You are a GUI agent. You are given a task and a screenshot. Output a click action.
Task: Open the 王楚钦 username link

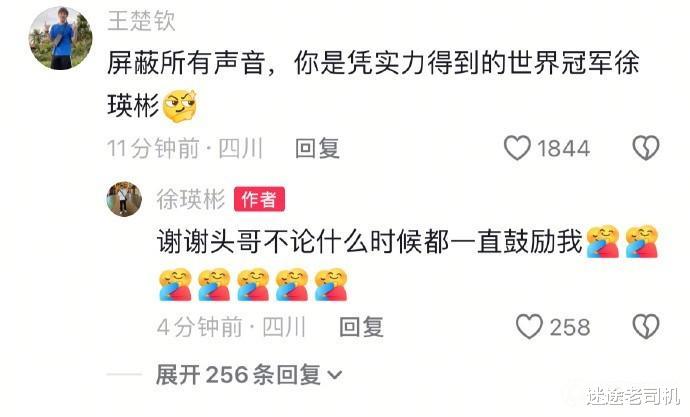141,21
